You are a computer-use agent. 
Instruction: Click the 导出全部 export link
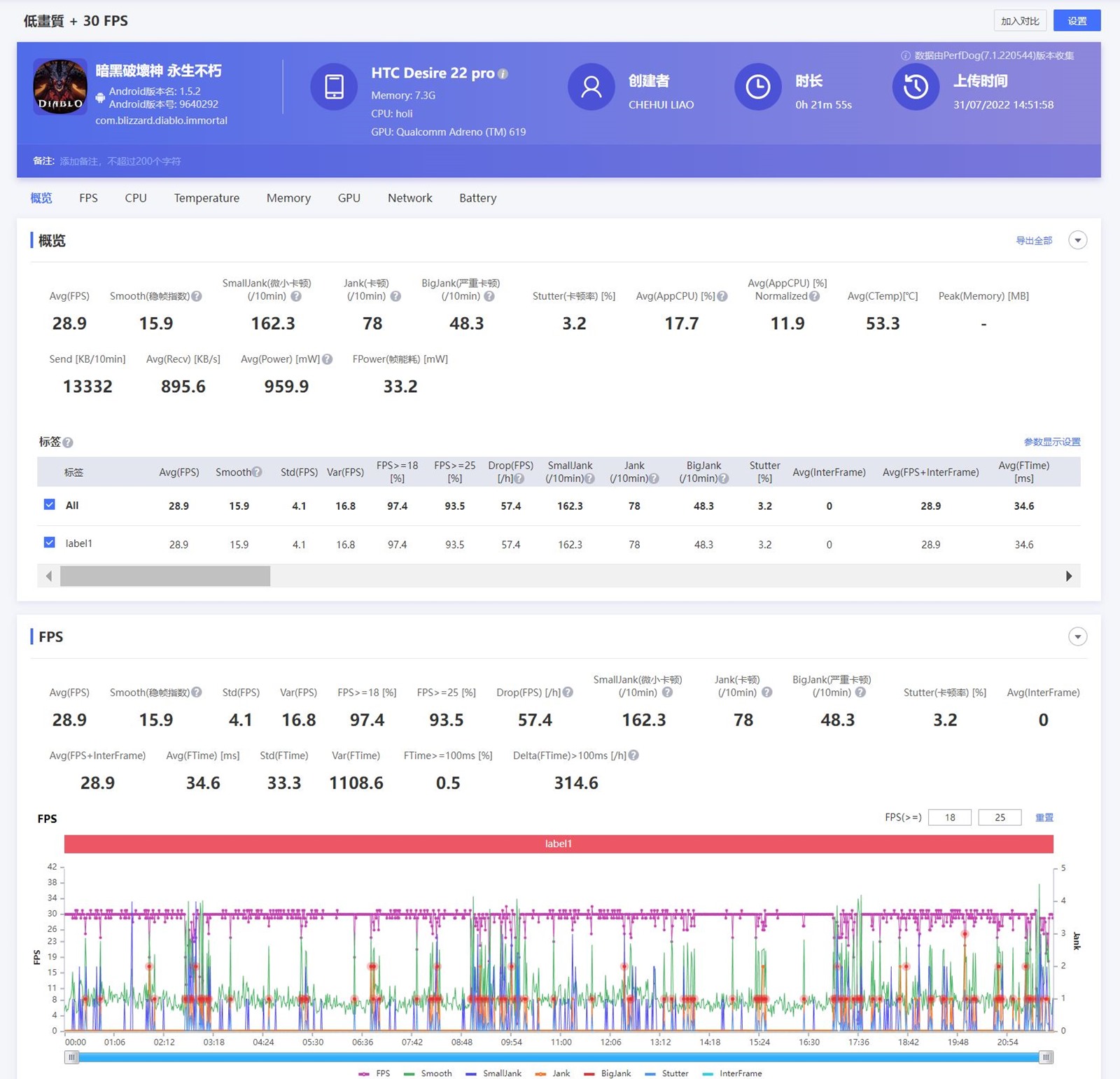pos(1033,240)
